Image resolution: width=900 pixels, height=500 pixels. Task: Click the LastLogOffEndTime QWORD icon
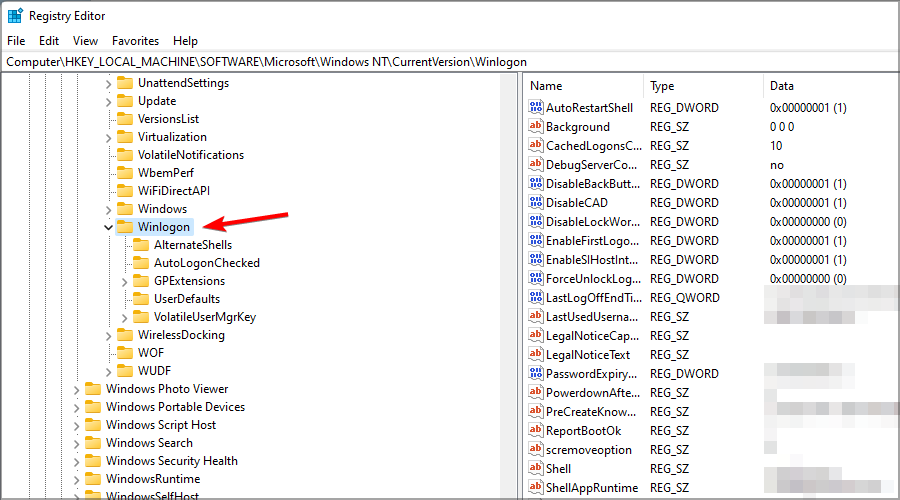pos(536,297)
